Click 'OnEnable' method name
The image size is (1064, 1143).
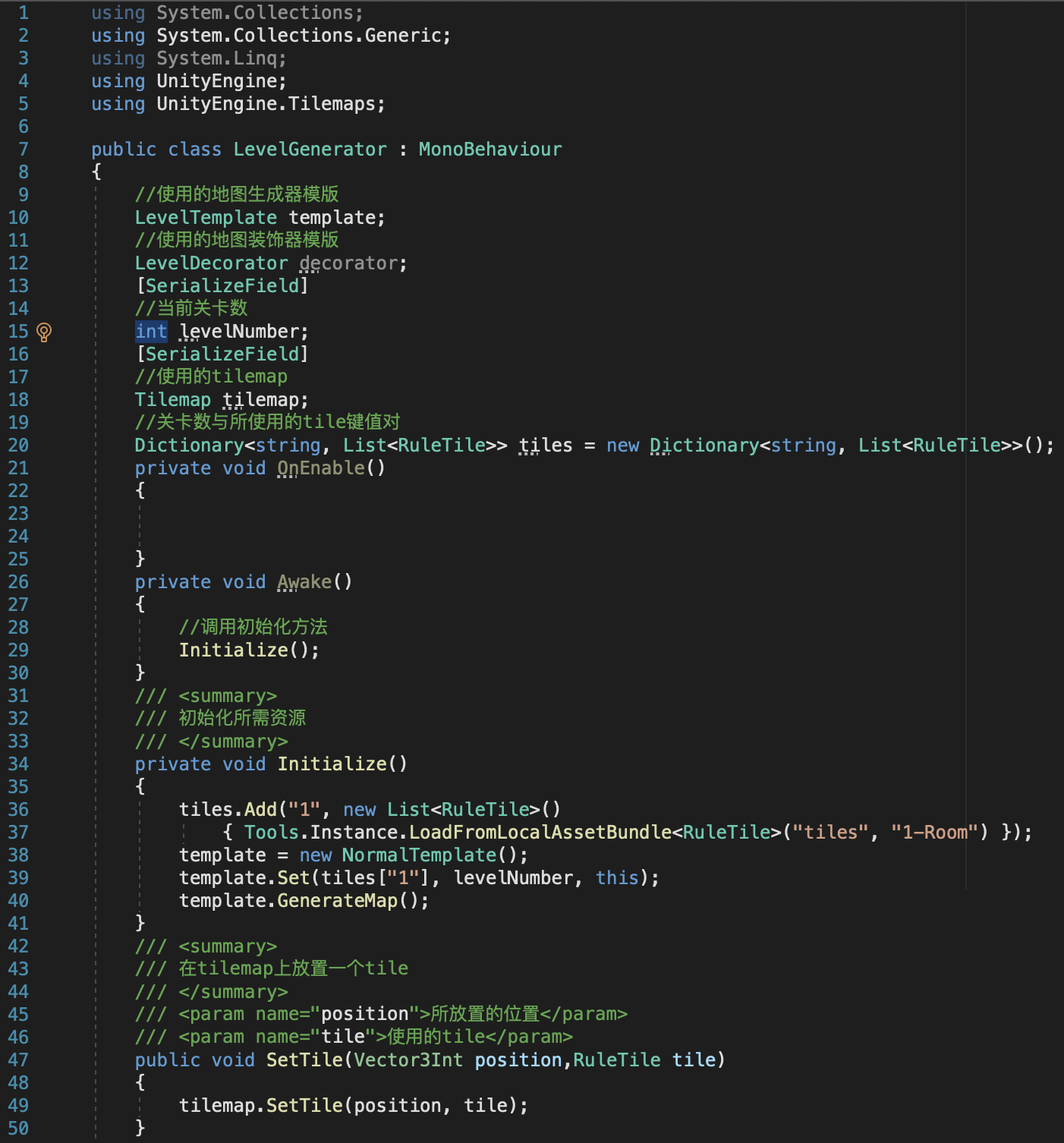tap(321, 468)
